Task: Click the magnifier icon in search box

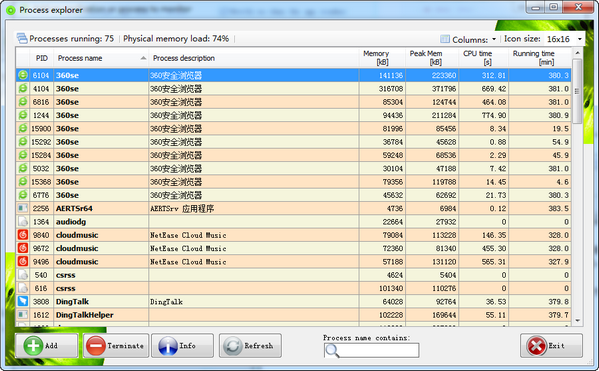Action: click(x=332, y=350)
